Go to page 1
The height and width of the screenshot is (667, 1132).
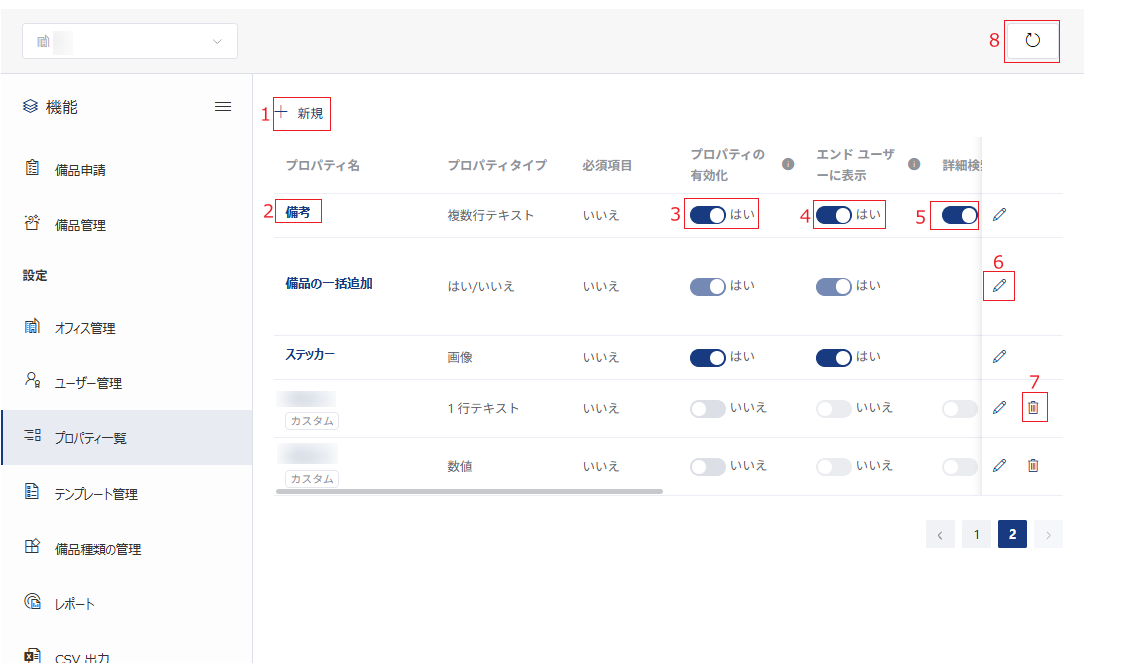(x=976, y=534)
